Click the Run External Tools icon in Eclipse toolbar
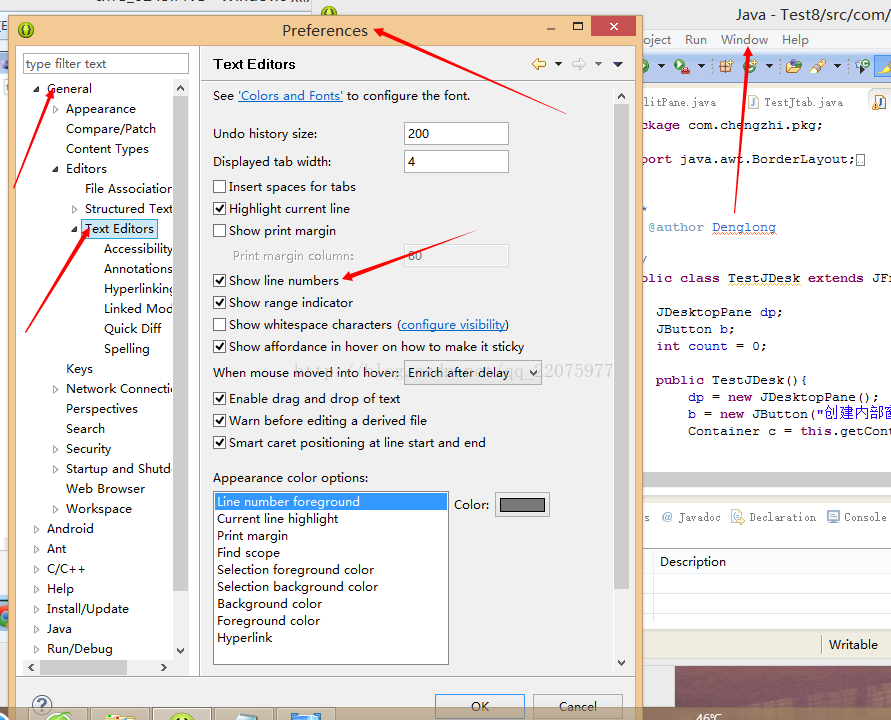 681,66
